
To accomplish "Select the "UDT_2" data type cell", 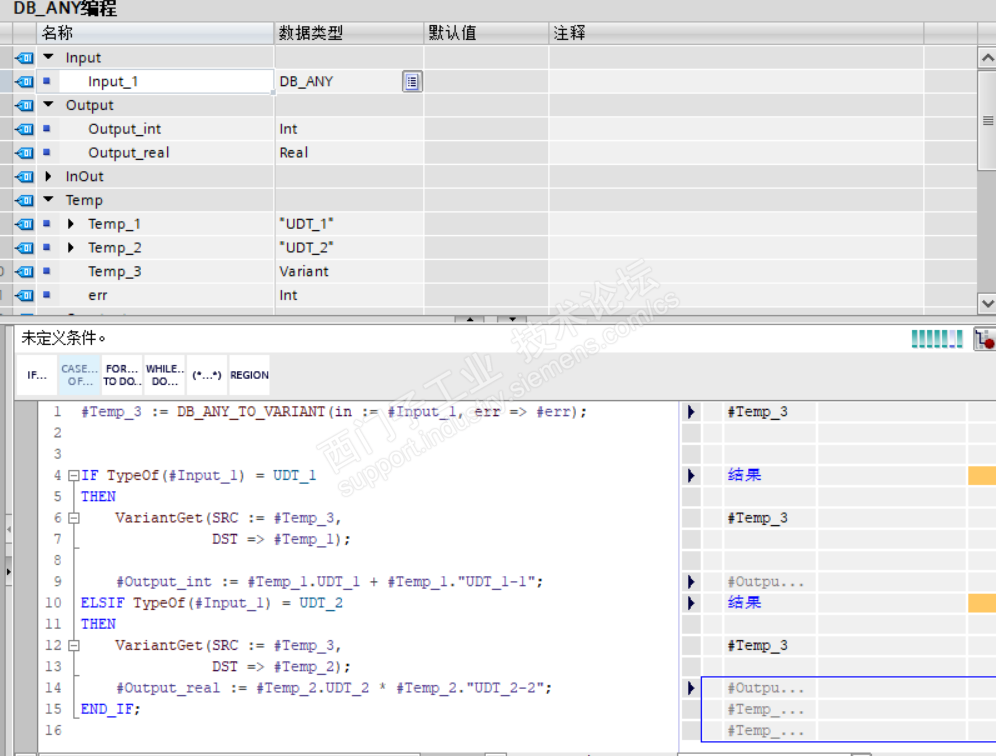I will tap(349, 247).
